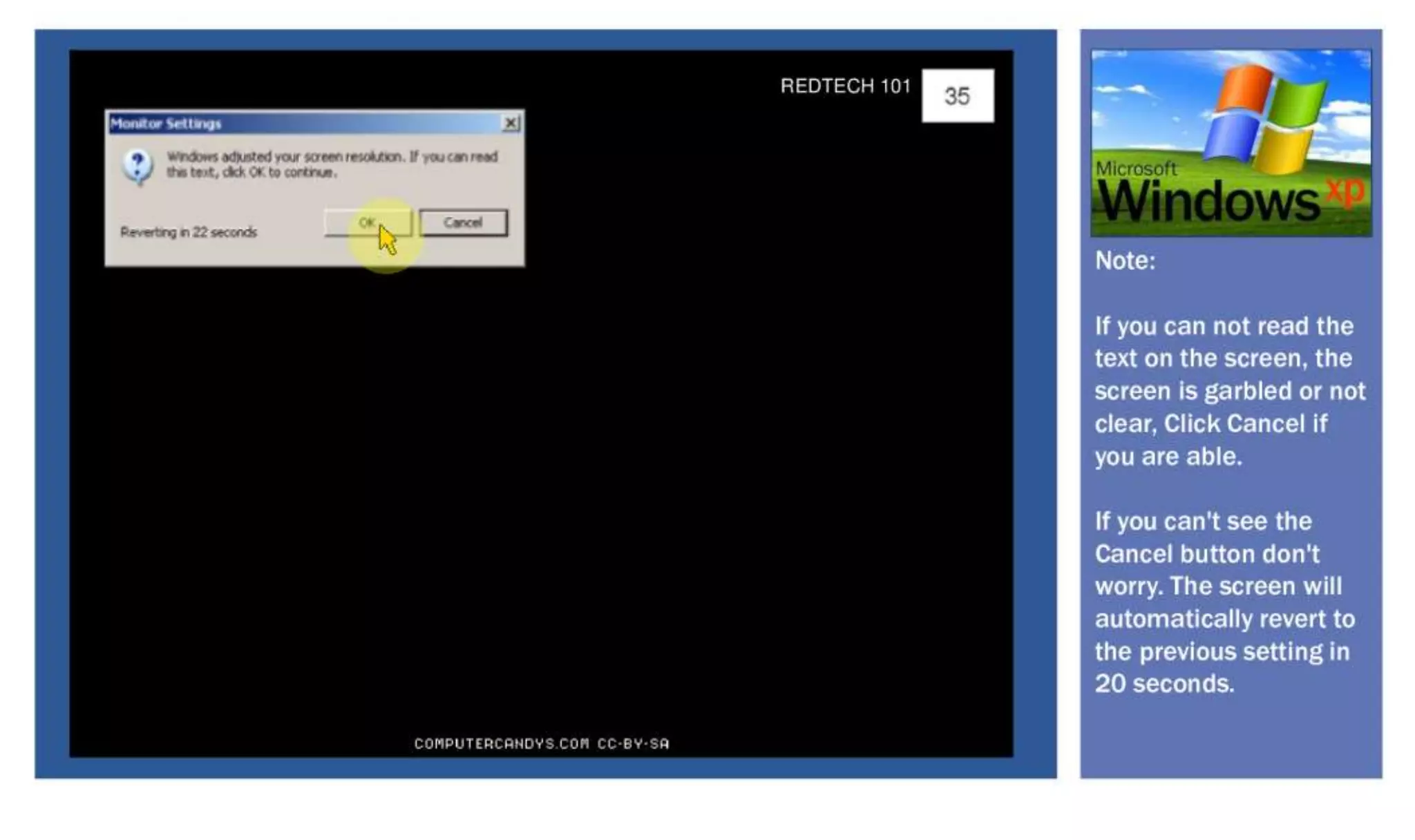Close the Monitor Settings dialog
This screenshot has width=1415, height=840.
click(511, 123)
